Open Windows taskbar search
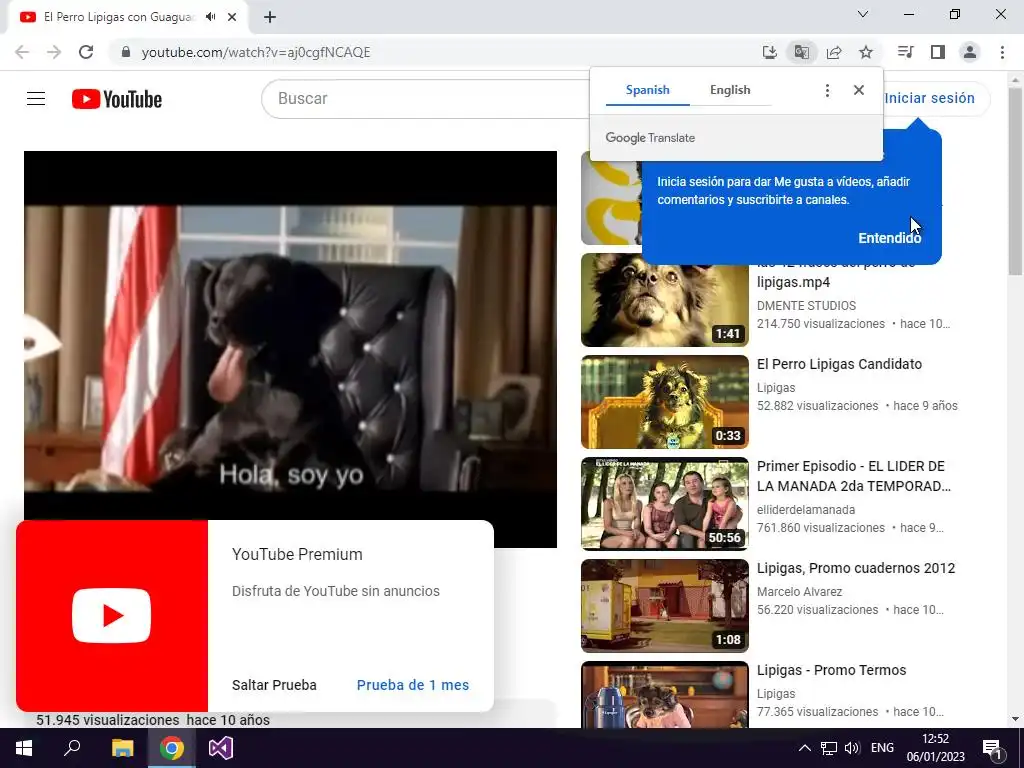Viewport: 1024px width, 768px height. tap(72, 748)
